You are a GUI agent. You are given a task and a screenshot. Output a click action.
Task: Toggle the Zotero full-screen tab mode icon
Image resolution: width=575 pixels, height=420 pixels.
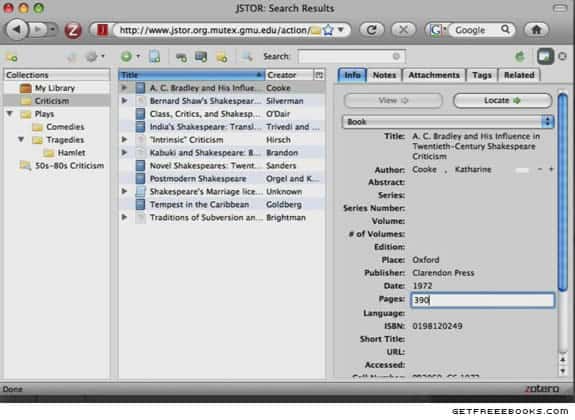tap(545, 56)
